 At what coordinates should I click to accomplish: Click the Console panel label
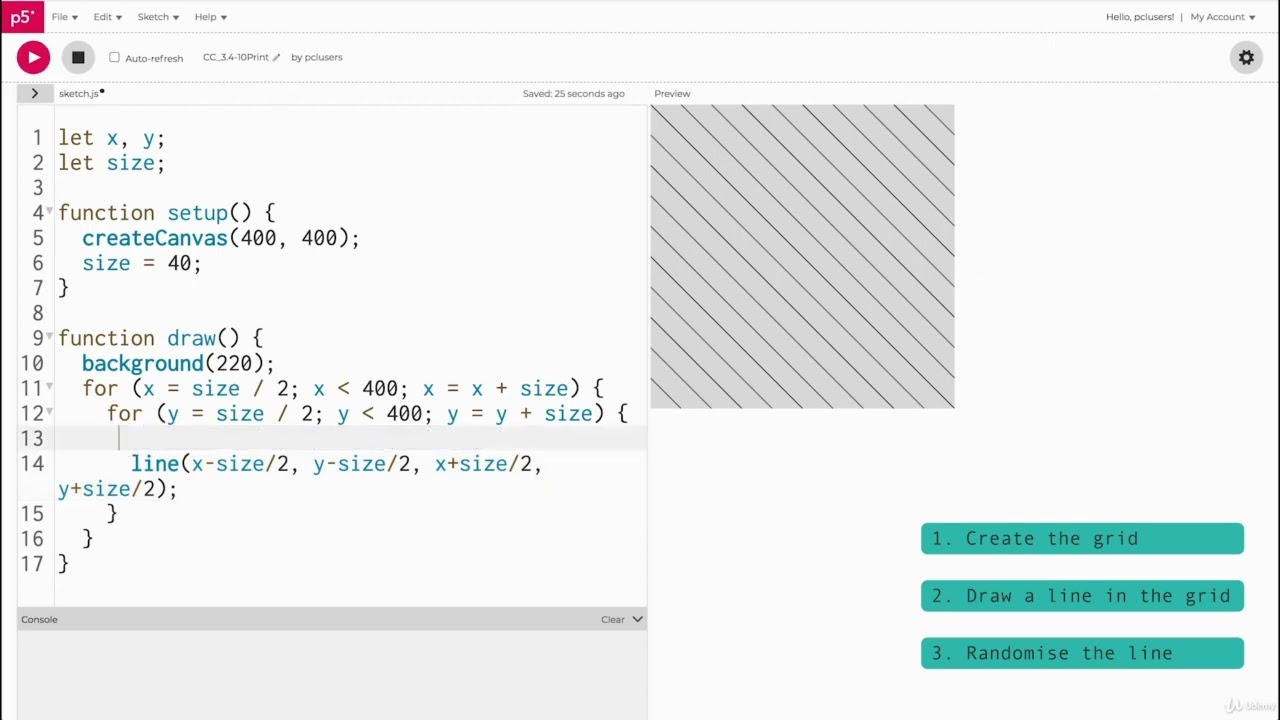(40, 619)
